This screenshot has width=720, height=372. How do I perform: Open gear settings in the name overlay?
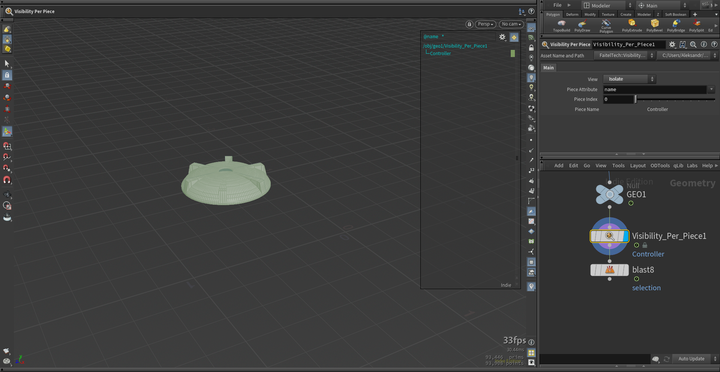coord(502,37)
